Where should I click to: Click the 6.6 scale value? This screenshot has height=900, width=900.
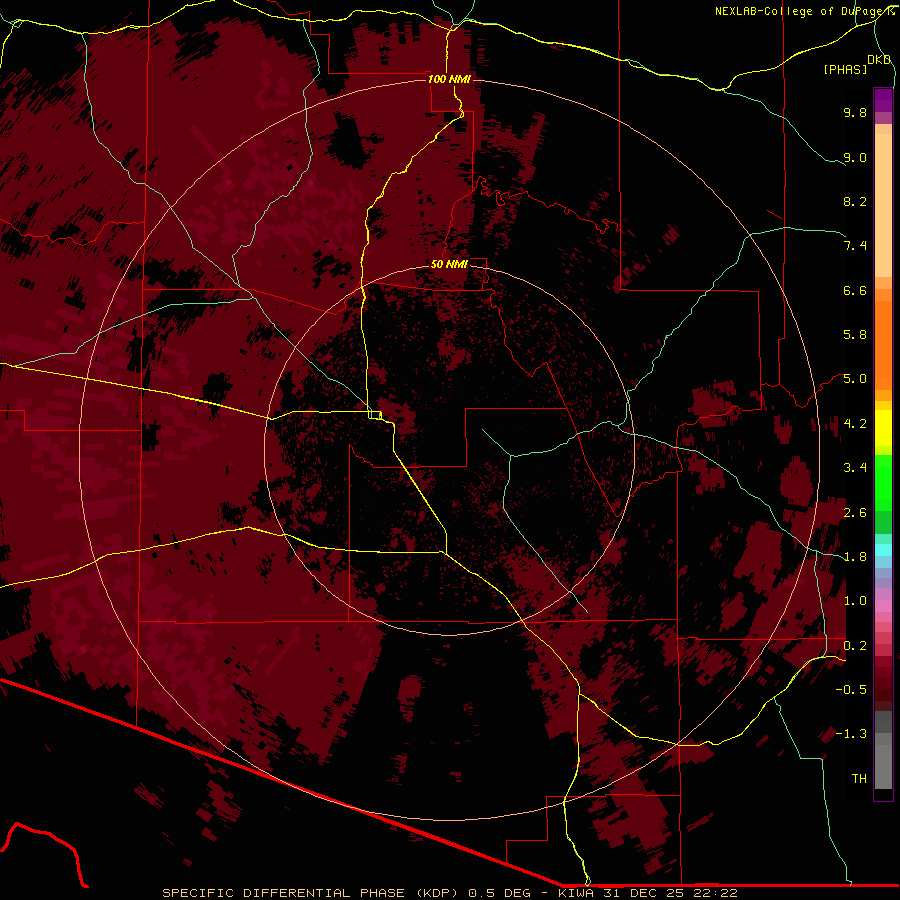click(x=855, y=290)
